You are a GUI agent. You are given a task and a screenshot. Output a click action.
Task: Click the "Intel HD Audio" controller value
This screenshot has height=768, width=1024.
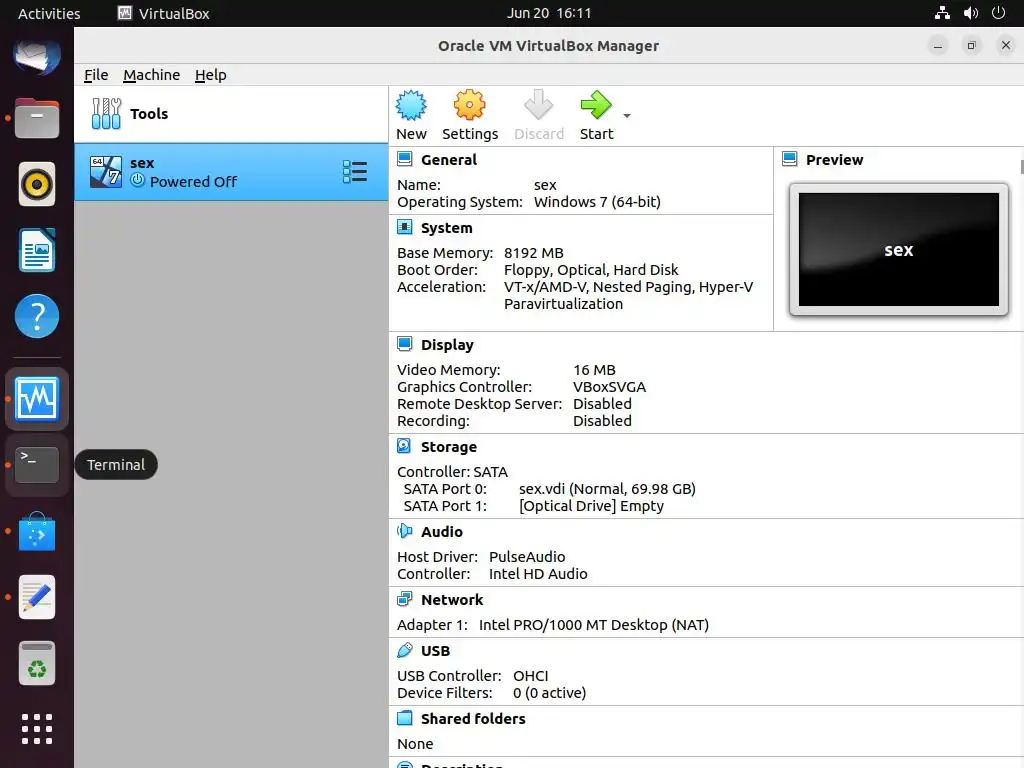pos(538,573)
